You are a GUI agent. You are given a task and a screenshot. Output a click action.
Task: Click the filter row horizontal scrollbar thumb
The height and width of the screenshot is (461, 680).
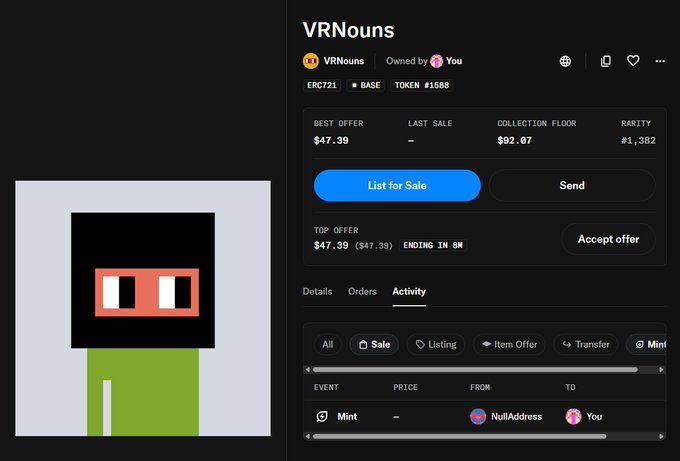(x=475, y=369)
